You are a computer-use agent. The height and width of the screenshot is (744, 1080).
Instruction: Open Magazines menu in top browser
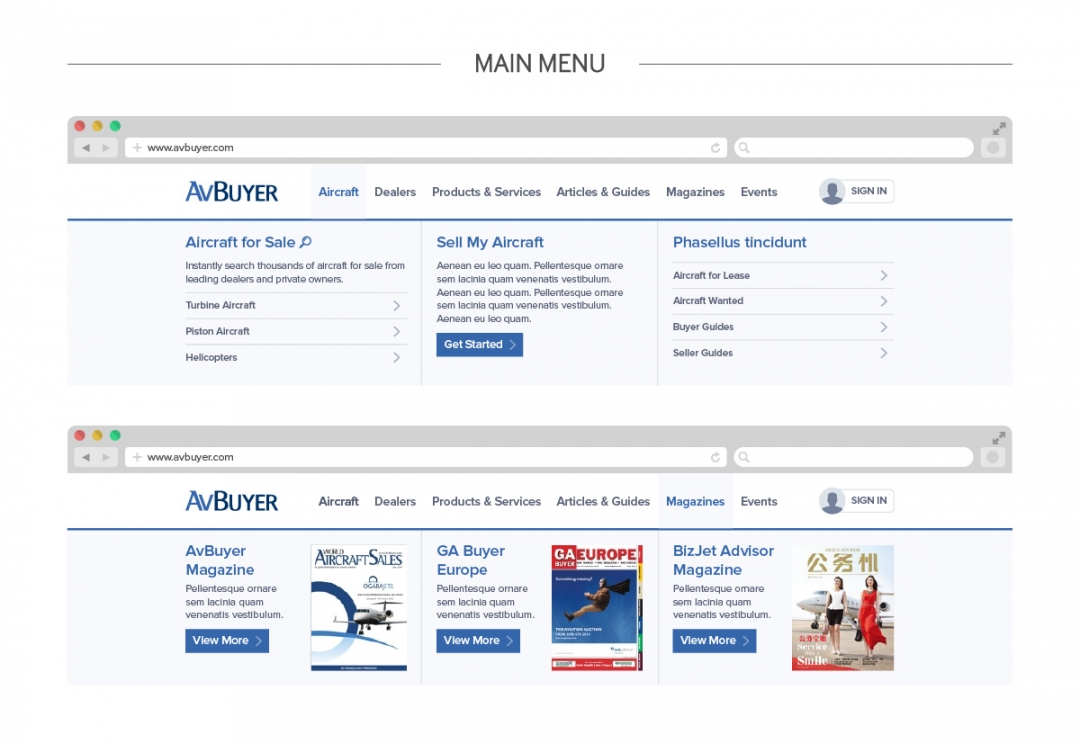(x=695, y=192)
